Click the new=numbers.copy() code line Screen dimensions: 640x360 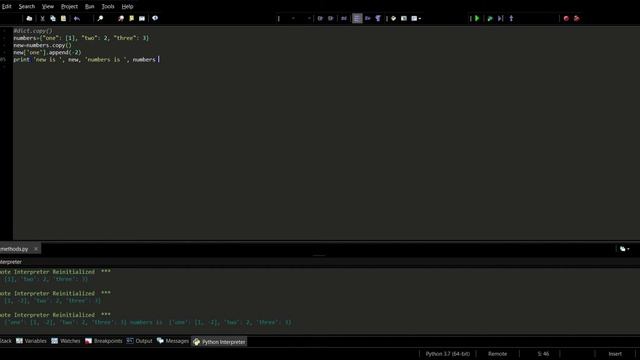point(42,45)
